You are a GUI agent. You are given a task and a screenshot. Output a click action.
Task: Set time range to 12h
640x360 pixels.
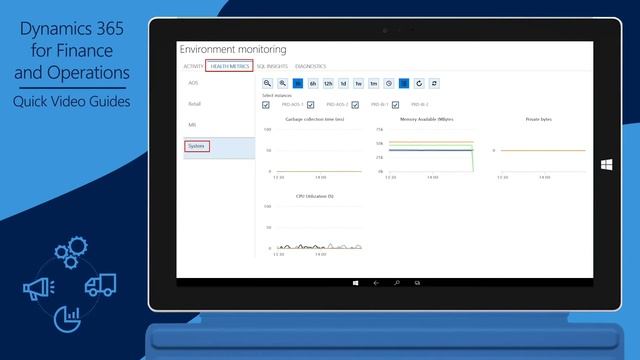(328, 83)
